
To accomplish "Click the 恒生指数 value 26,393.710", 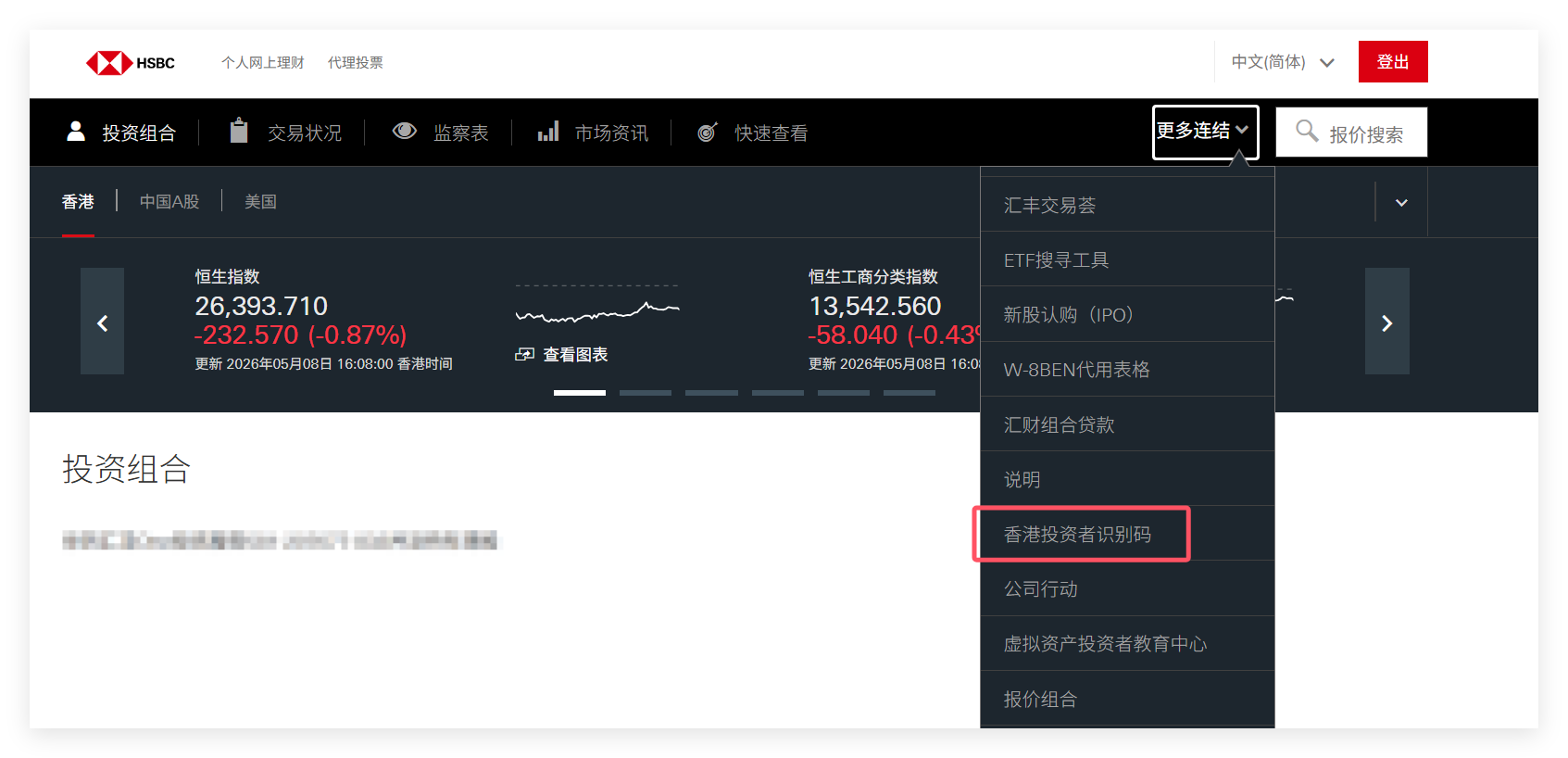I will tap(261, 306).
